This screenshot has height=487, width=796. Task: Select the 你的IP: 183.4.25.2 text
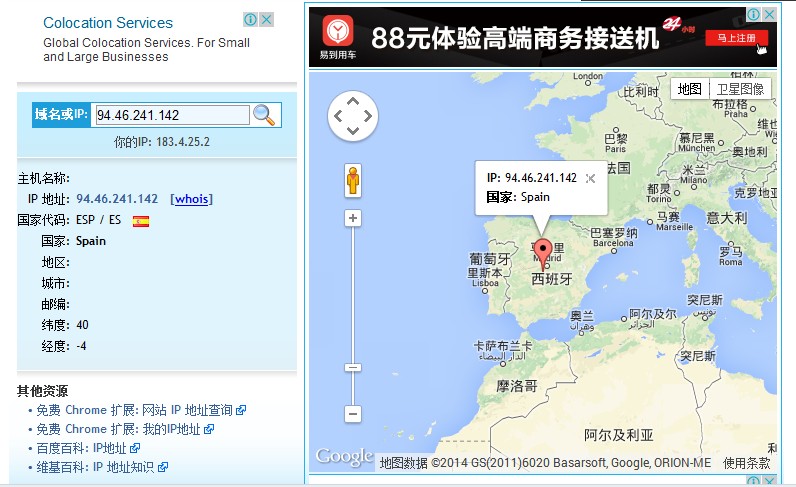[x=161, y=142]
